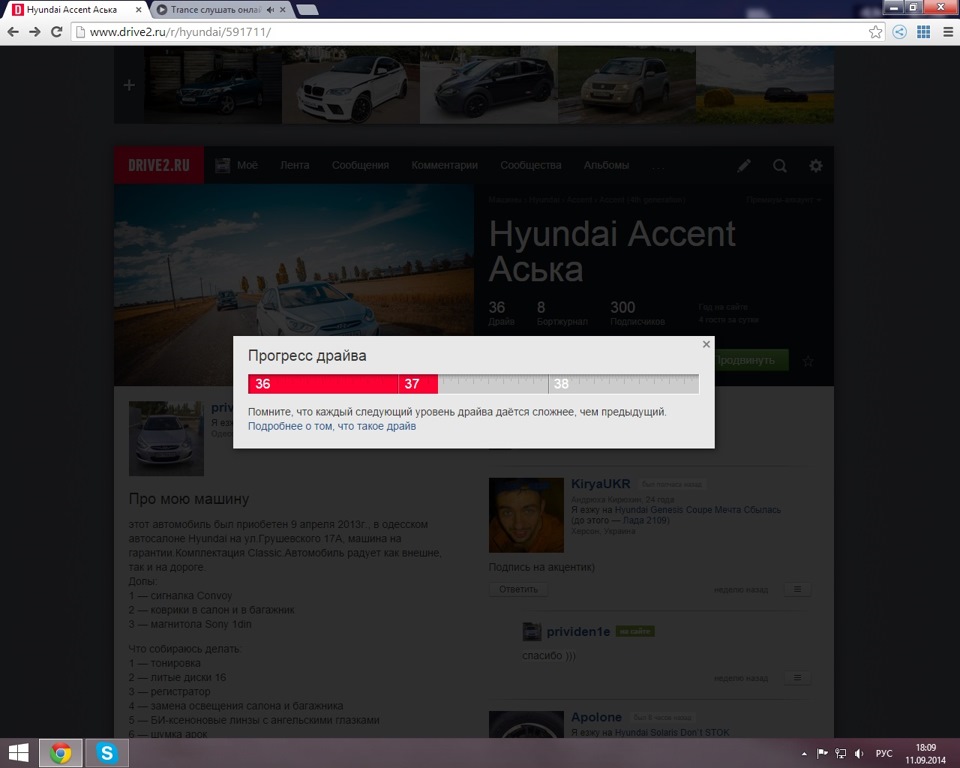
Task: Open Премиум-аккаунт dropdown
Action: point(784,200)
